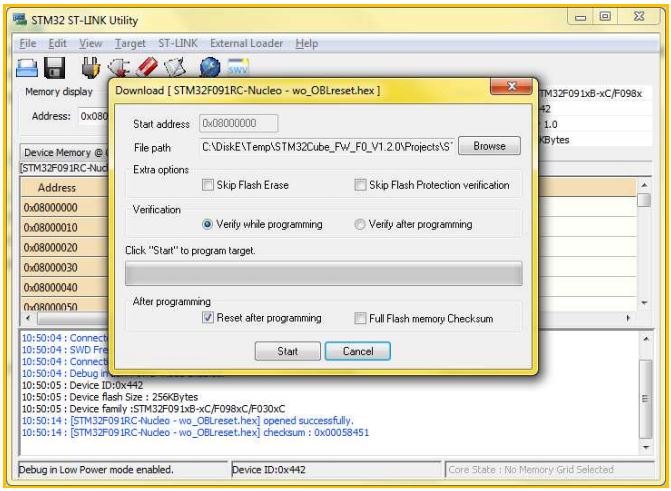The image size is (671, 491).
Task: Select Verify after programming radio button
Action: pos(359,224)
